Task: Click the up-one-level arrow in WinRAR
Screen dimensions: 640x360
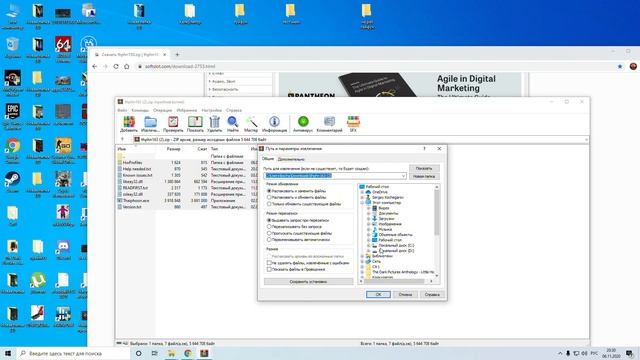Action: tap(122, 139)
